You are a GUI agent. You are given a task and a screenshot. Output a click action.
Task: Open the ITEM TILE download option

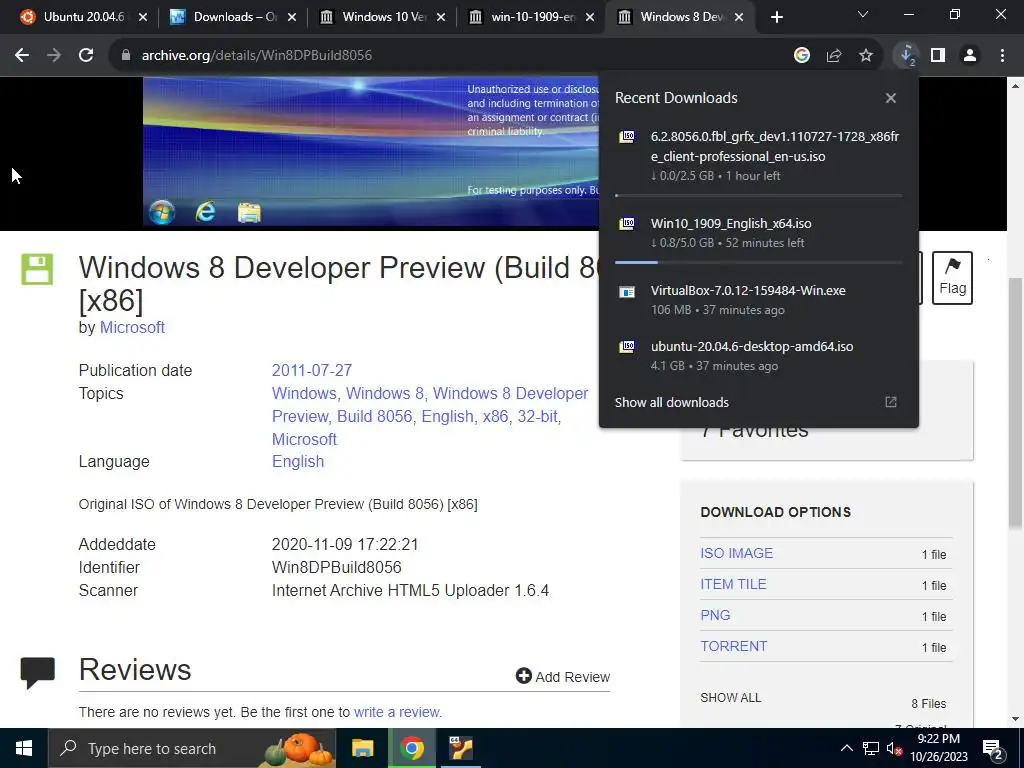click(733, 584)
